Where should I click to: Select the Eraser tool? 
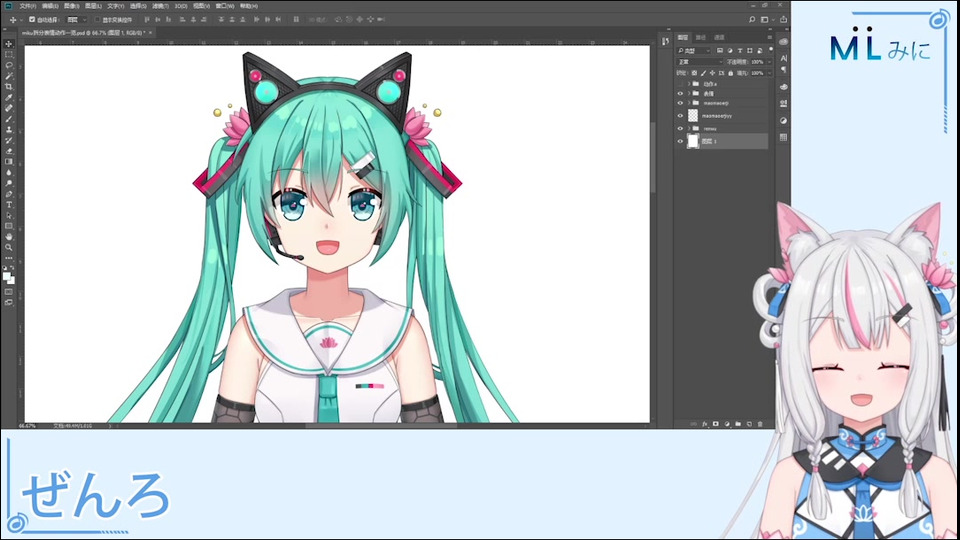(9, 151)
